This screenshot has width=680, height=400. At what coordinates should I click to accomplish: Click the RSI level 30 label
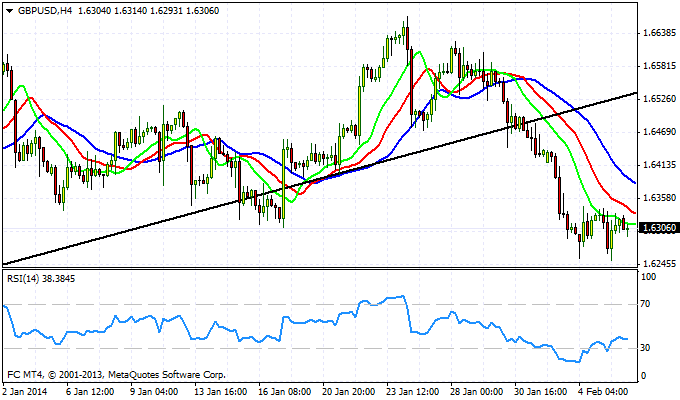(x=646, y=348)
